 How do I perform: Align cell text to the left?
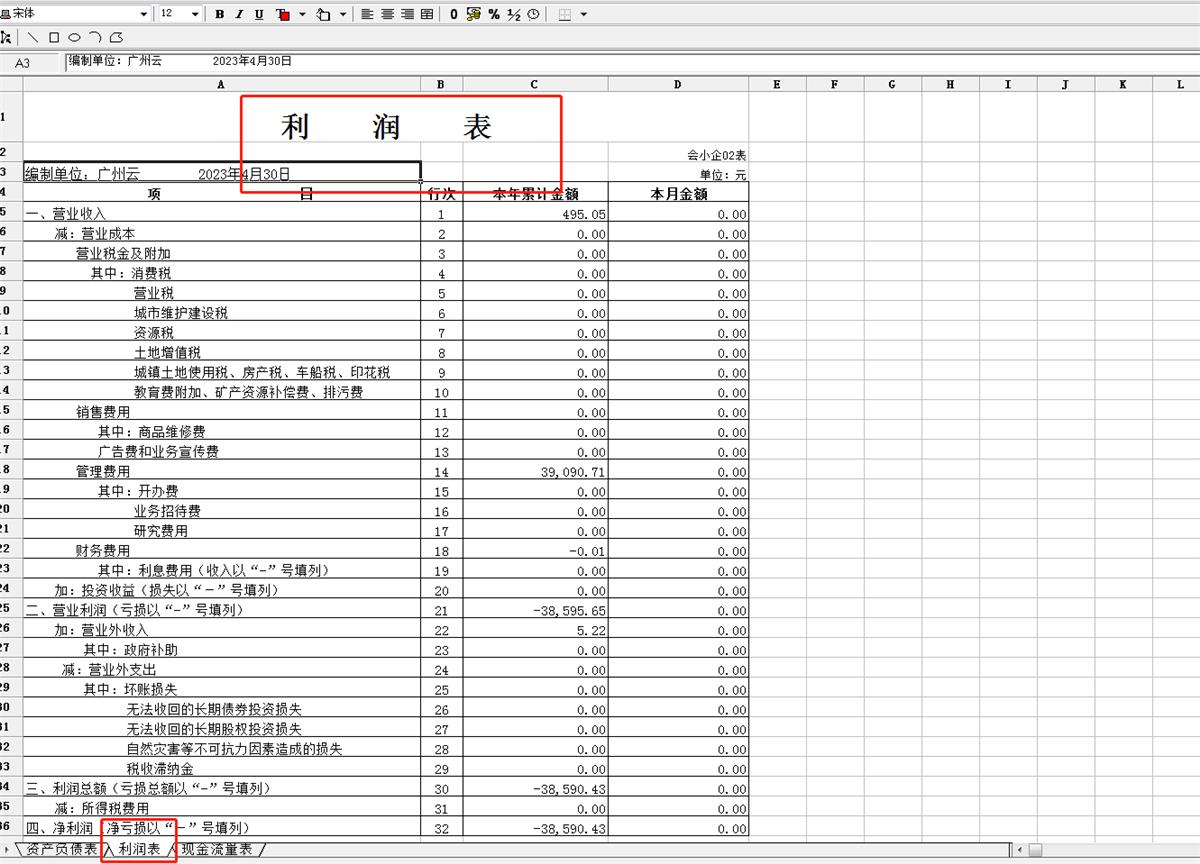[x=367, y=14]
